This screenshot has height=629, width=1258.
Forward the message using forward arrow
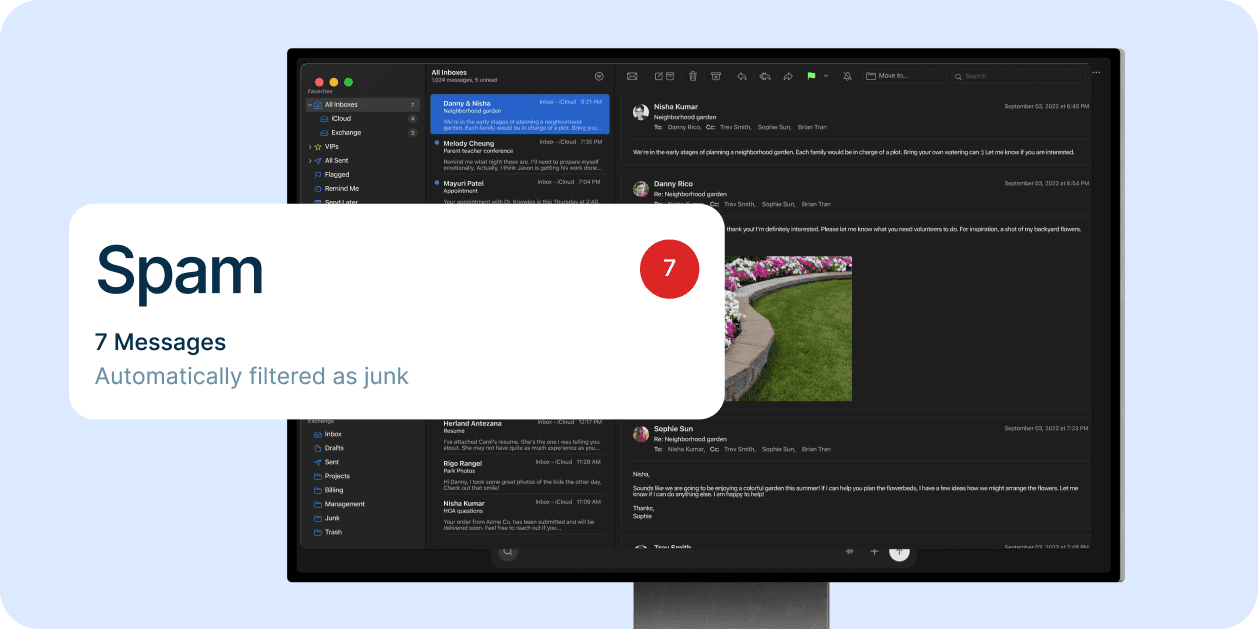pos(788,76)
